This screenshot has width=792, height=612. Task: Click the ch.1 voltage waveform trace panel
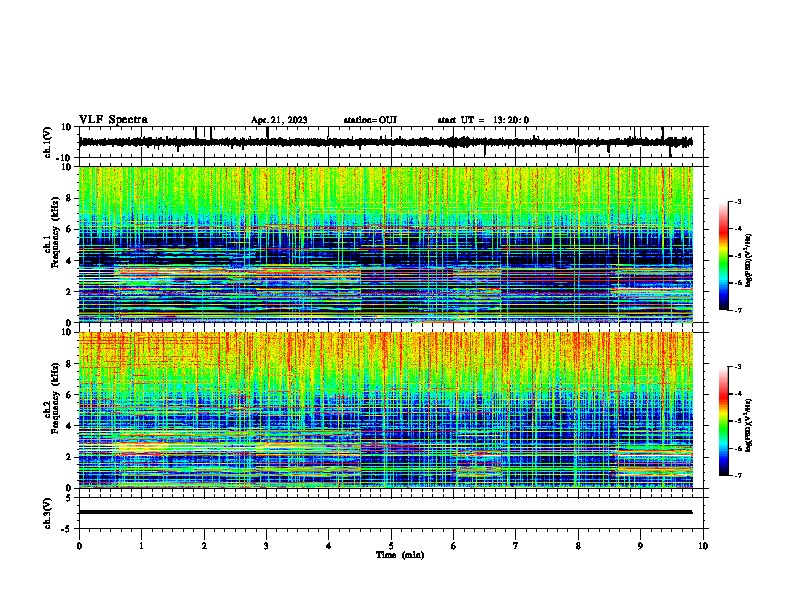click(390, 142)
